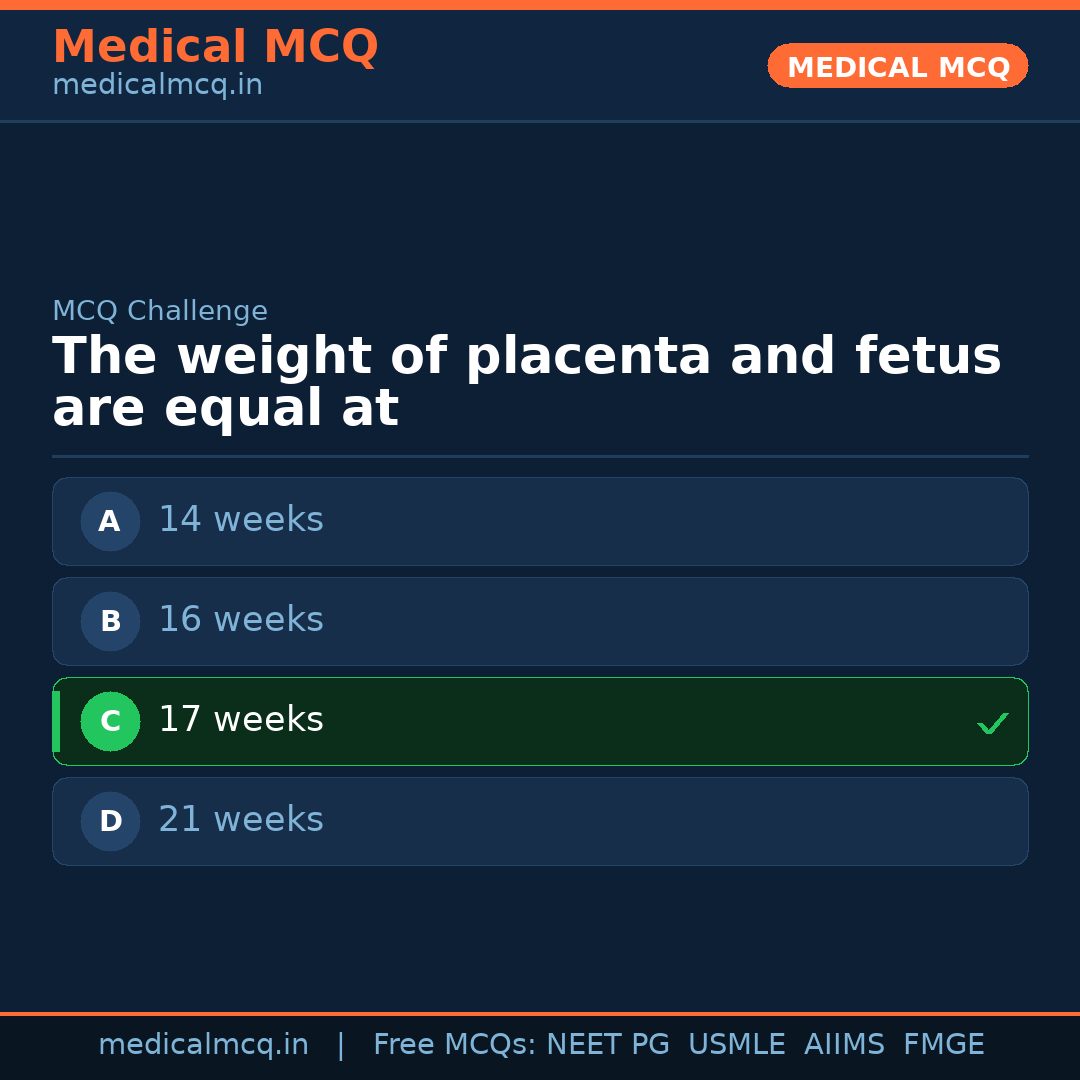Screen dimensions: 1080x1080
Task: Open the medicalmcq.in link in the footer
Action: tap(203, 1045)
